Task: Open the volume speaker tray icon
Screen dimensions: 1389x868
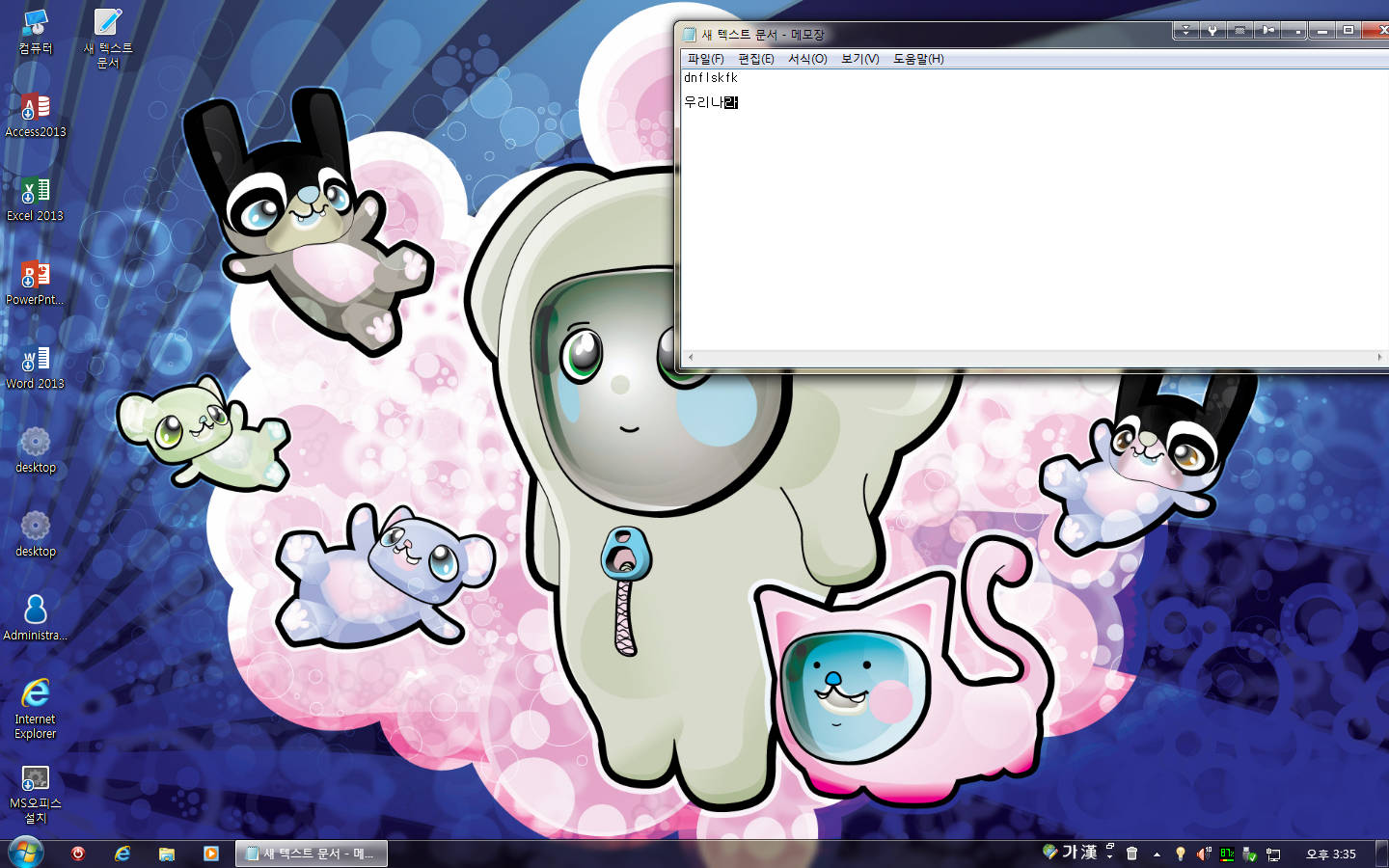Action: [x=1204, y=854]
